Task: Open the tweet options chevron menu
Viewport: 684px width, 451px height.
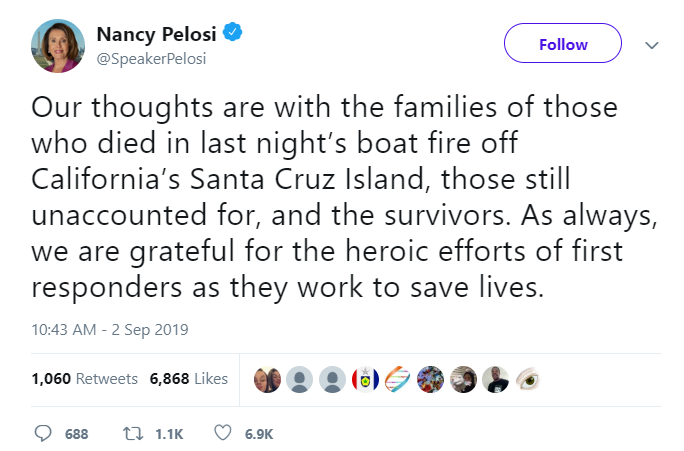Action: click(651, 45)
